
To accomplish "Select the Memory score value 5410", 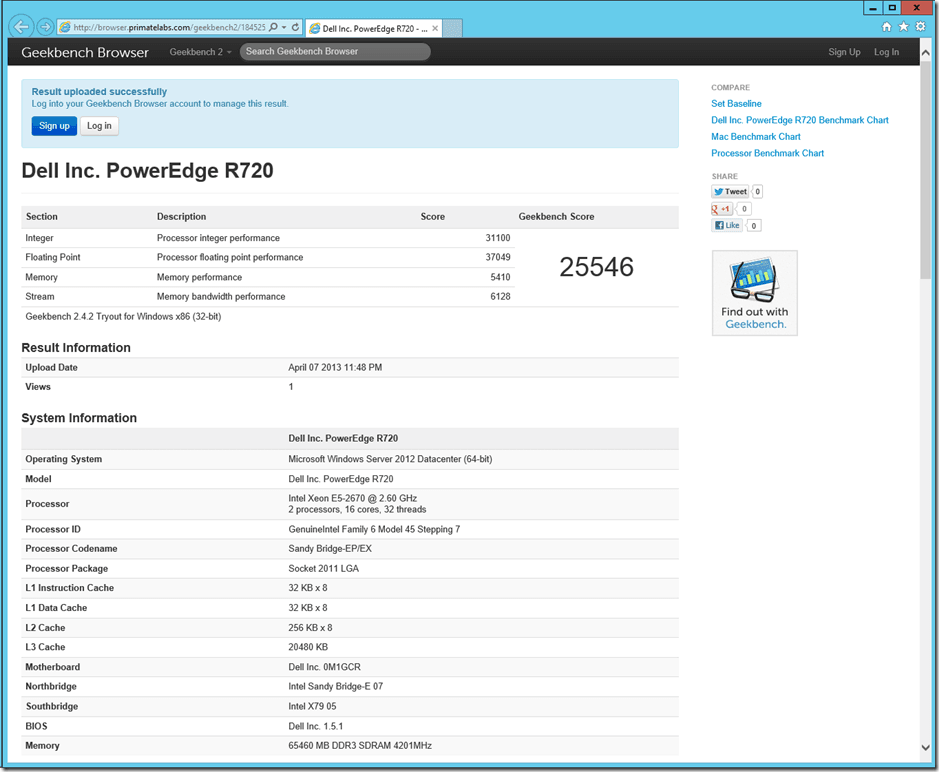I will [x=500, y=277].
